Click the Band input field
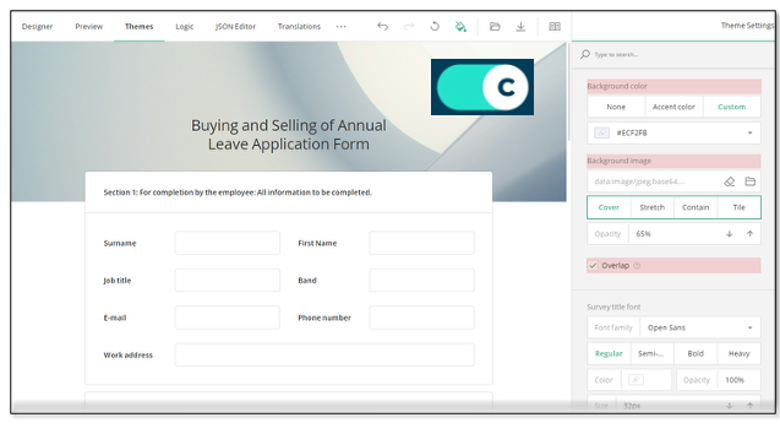Viewport: 780px width, 424px height. (421, 280)
